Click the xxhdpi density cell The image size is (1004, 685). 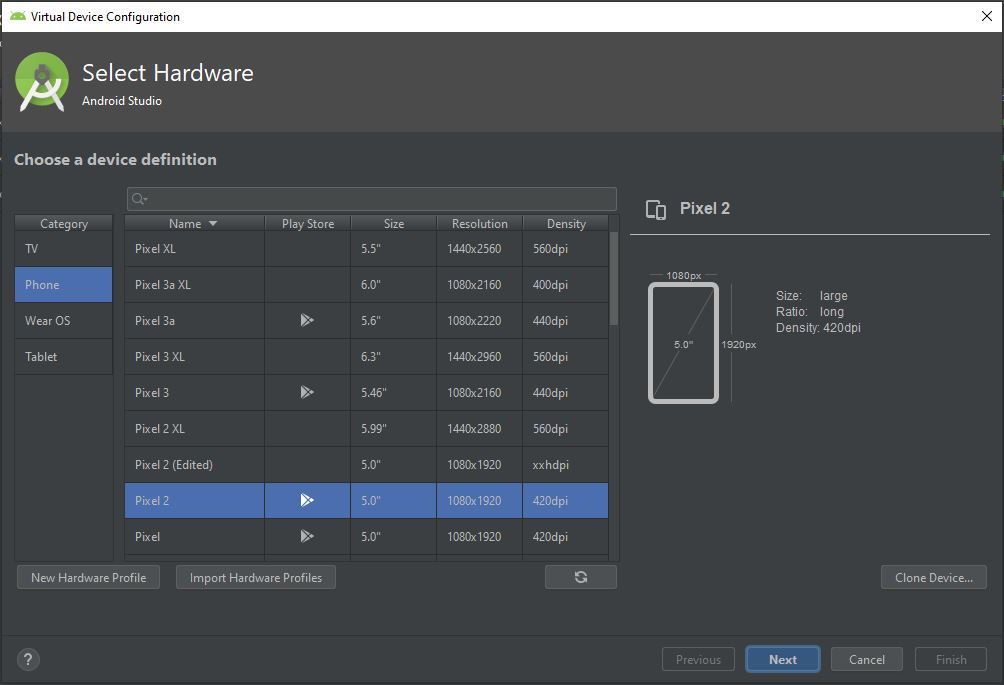click(x=565, y=464)
